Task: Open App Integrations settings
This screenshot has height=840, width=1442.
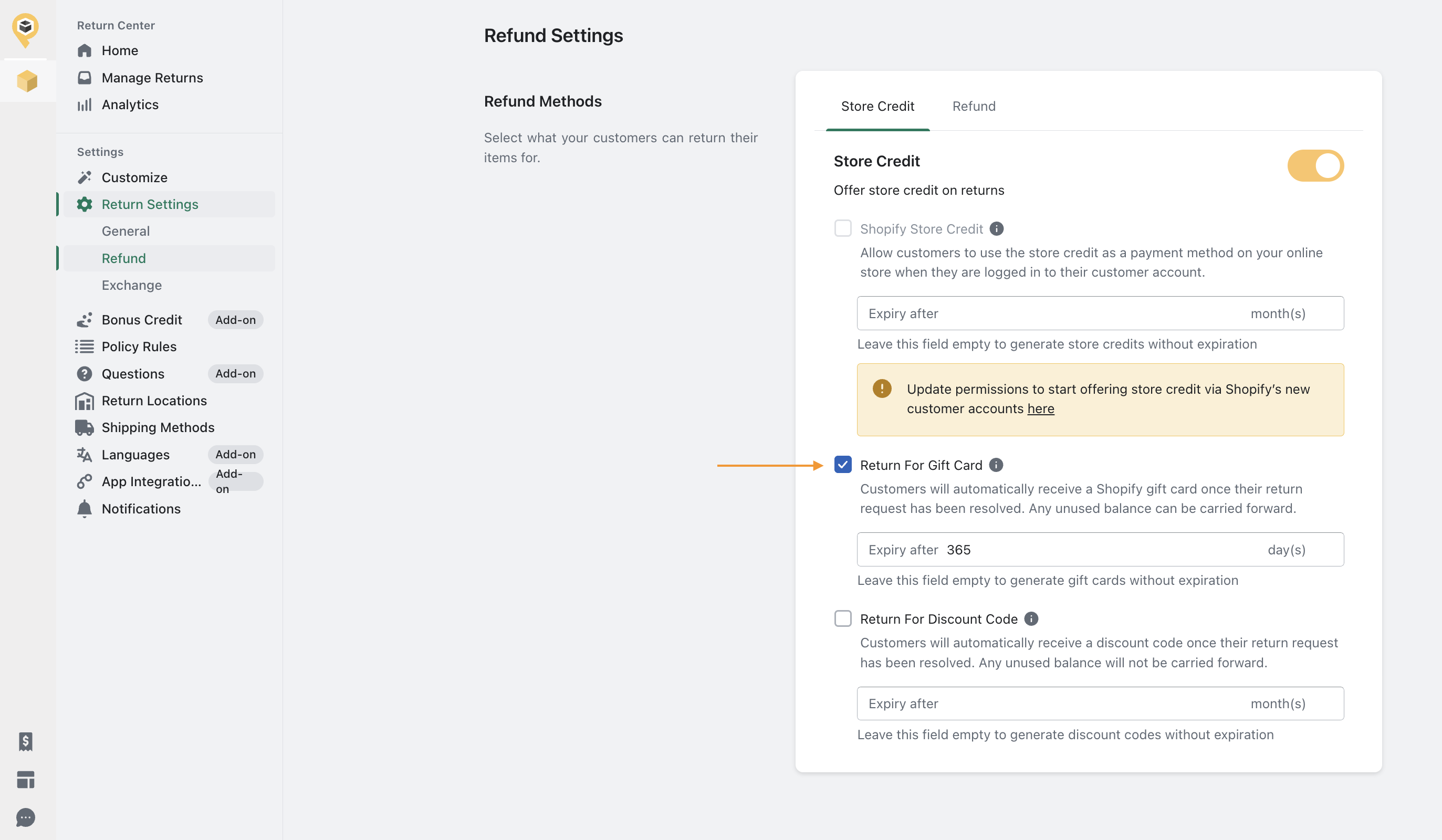Action: coord(151,481)
